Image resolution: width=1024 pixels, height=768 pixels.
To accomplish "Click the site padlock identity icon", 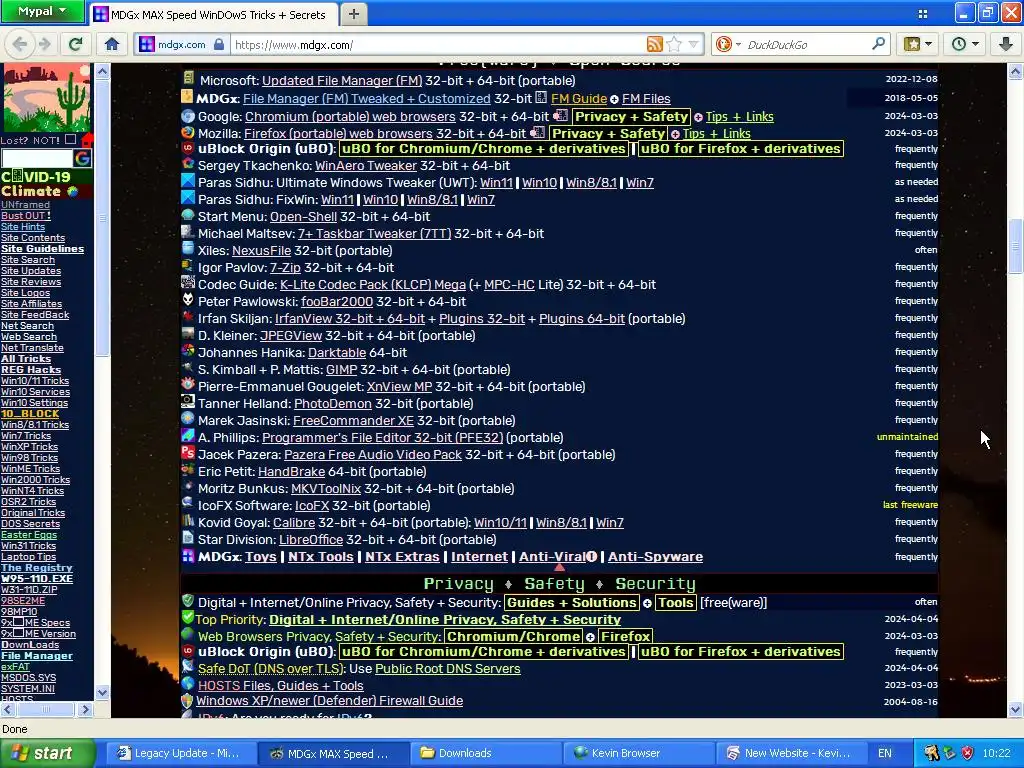I will click(x=219, y=44).
